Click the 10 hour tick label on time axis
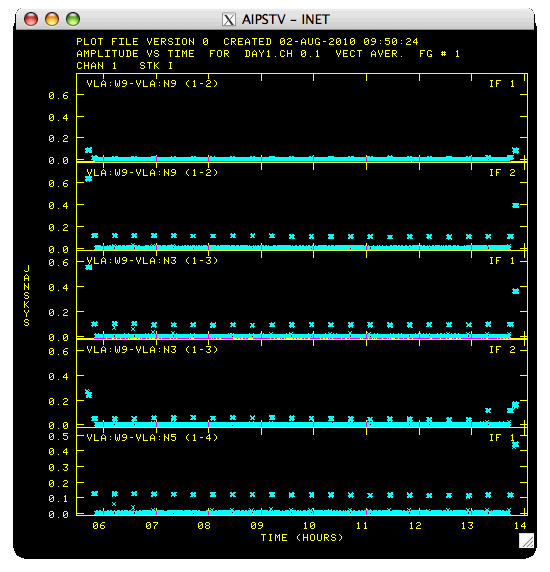Image resolution: width=550 pixels, height=572 pixels. pyautogui.click(x=309, y=526)
